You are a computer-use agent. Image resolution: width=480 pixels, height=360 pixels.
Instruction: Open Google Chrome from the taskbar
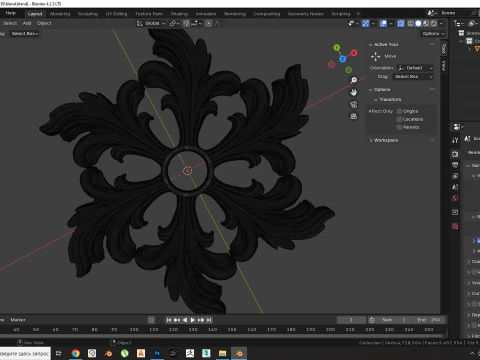click(76, 353)
